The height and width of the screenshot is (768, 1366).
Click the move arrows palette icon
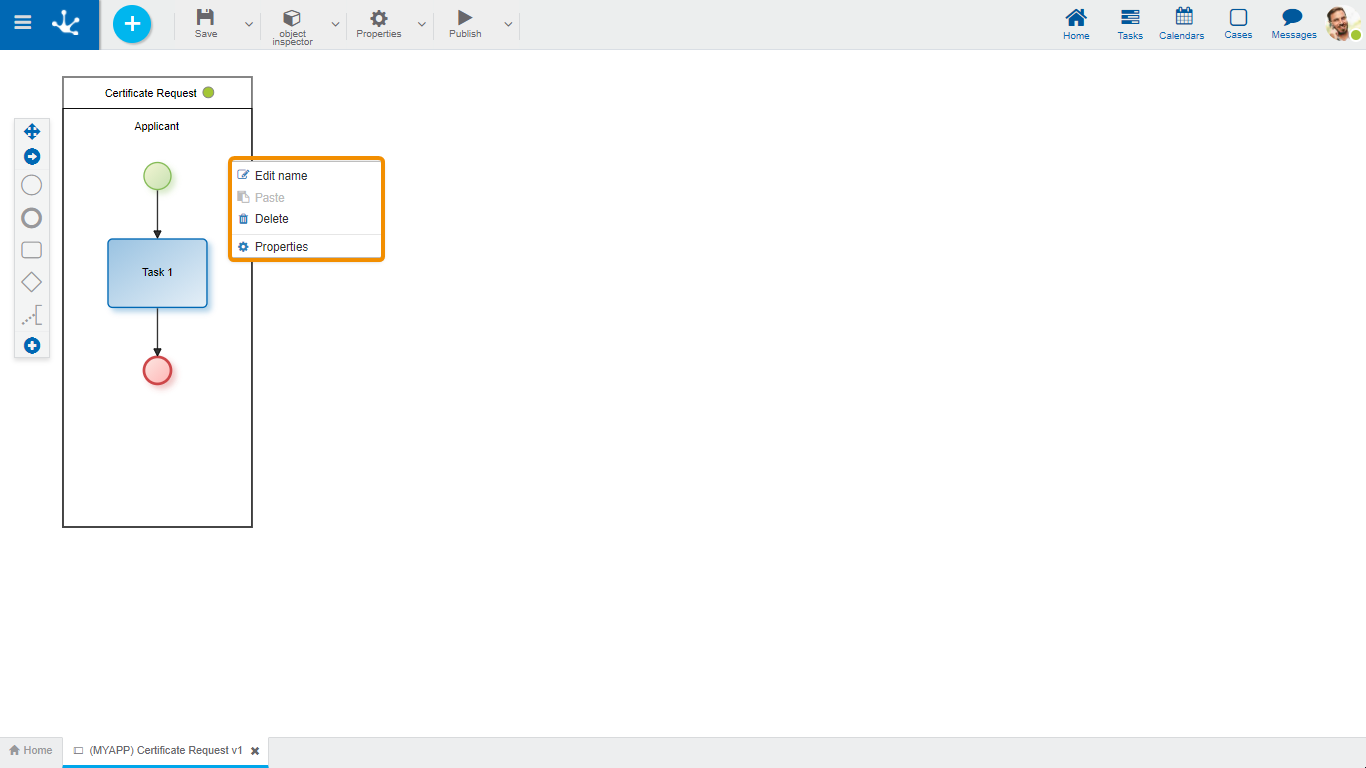pyautogui.click(x=32, y=132)
